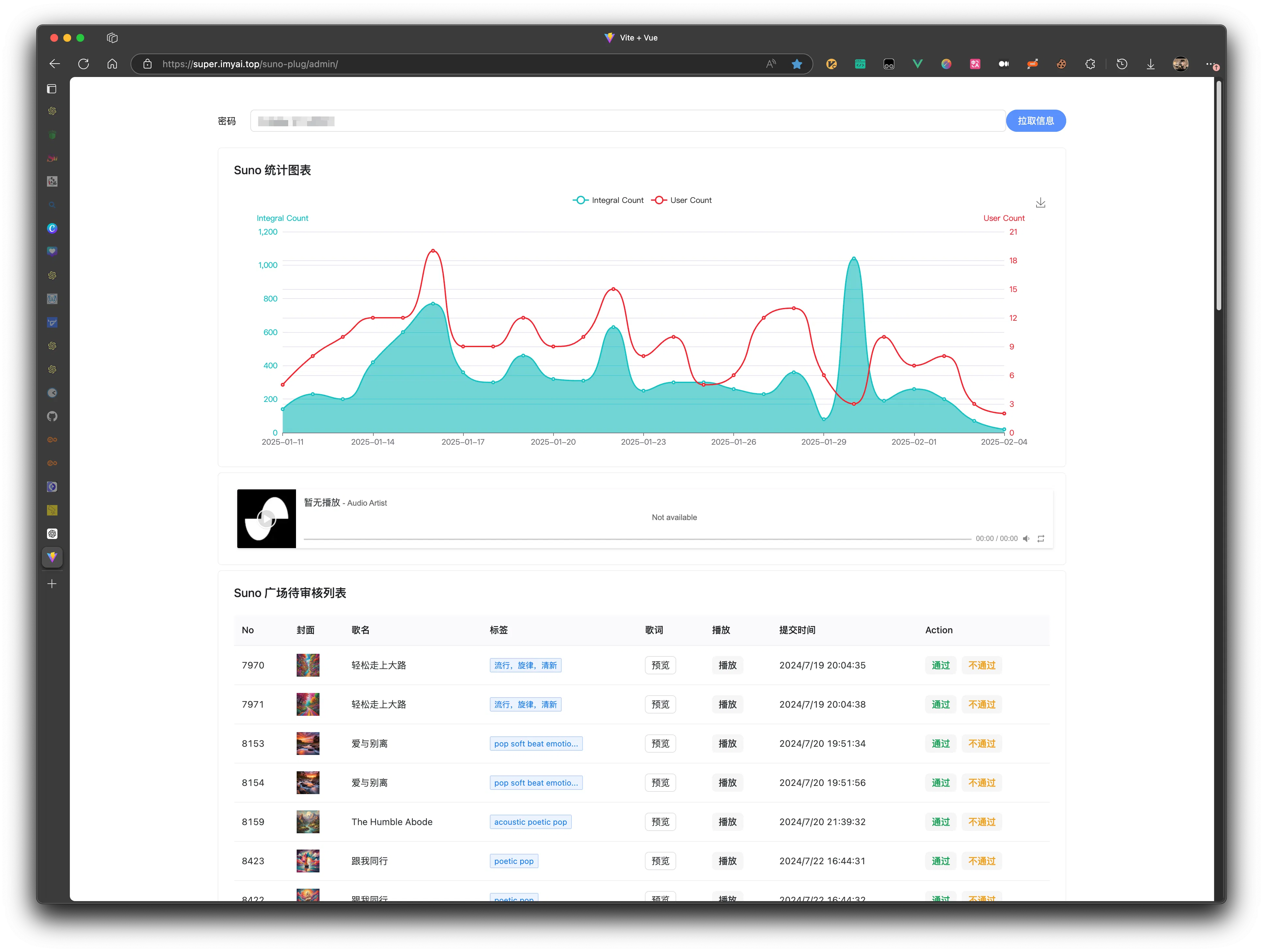Viewport: 1263px width, 952px height.
Task: Open the browser more options menu
Action: click(1212, 65)
